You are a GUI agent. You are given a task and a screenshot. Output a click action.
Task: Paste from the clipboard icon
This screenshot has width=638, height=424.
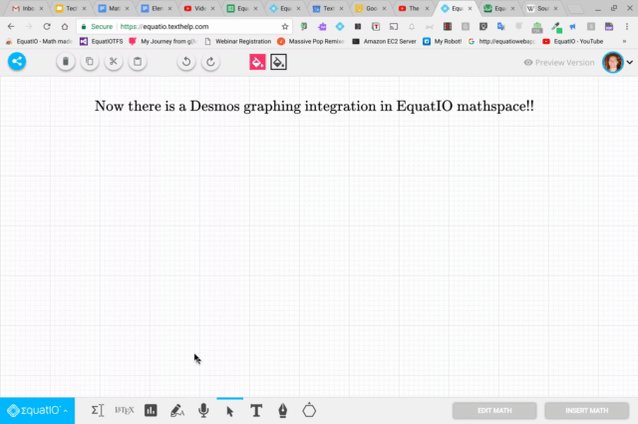pyautogui.click(x=138, y=62)
